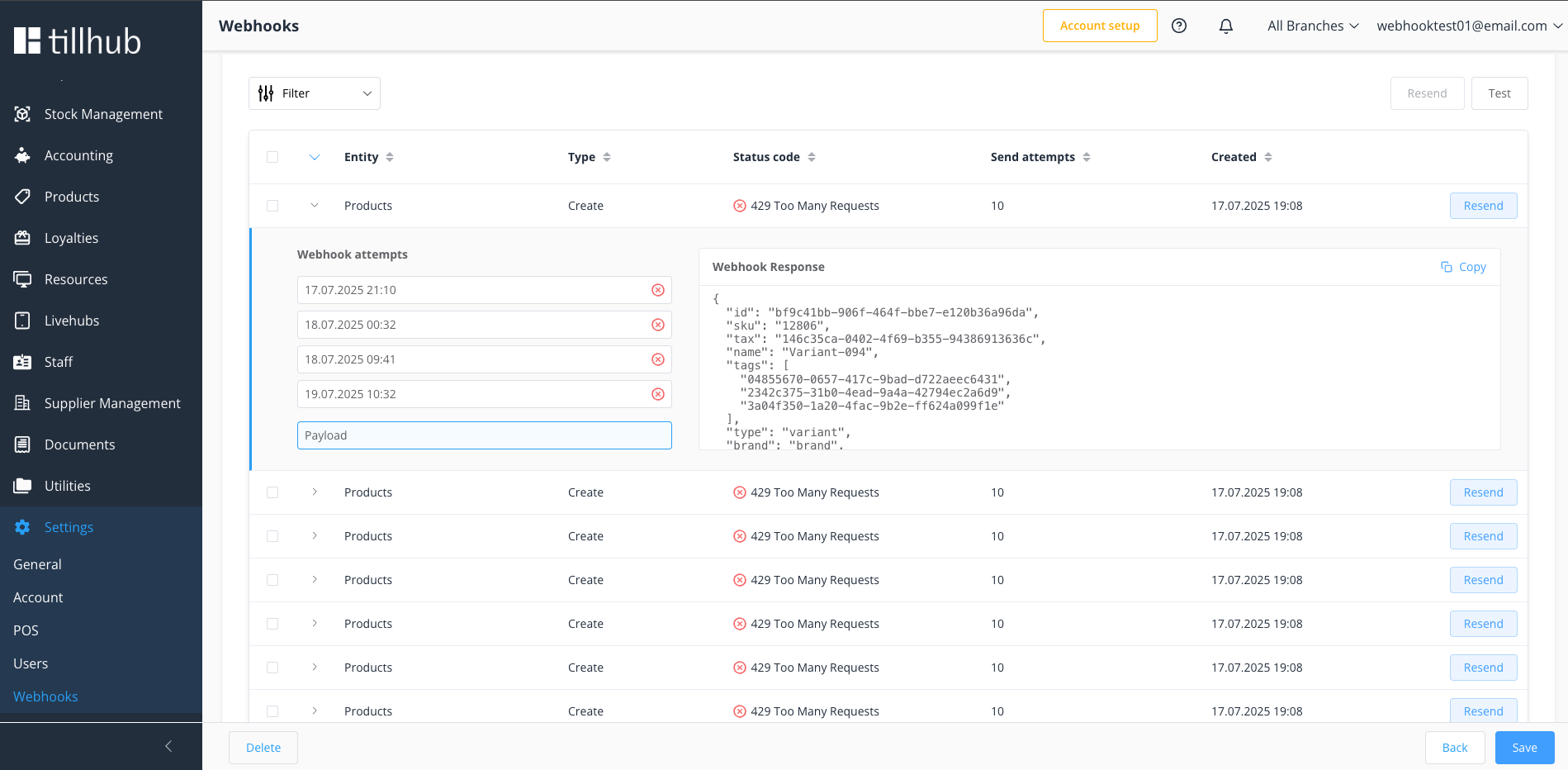Check the fifth Products row checkbox

tap(272, 624)
